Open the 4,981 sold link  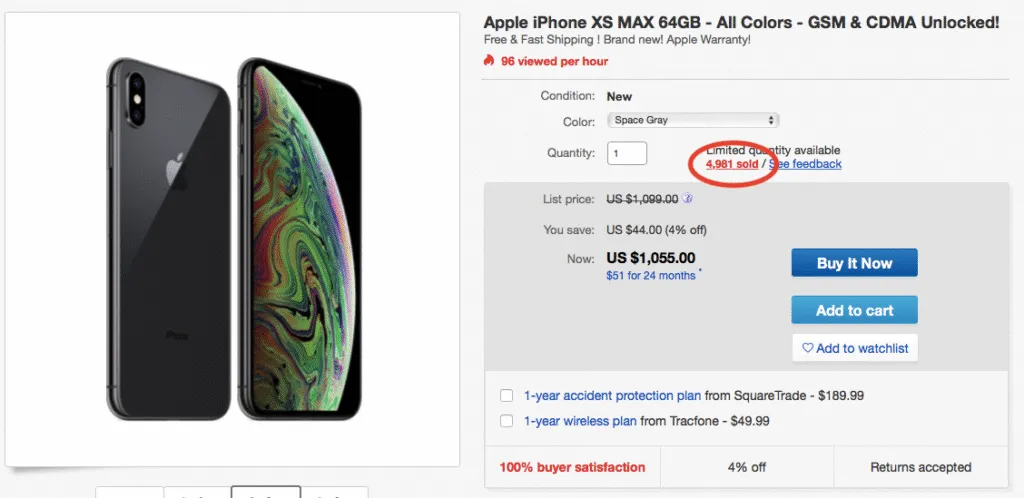click(732, 164)
